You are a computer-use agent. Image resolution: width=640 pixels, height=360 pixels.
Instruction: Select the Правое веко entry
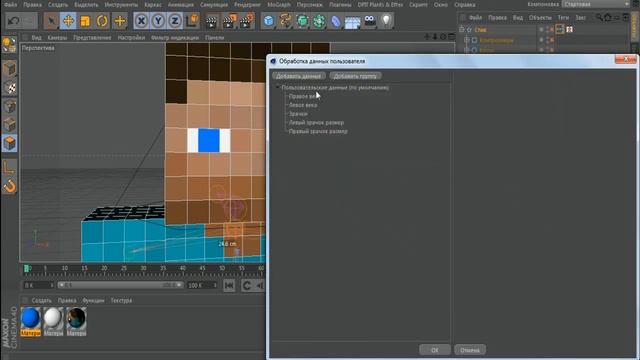click(303, 96)
